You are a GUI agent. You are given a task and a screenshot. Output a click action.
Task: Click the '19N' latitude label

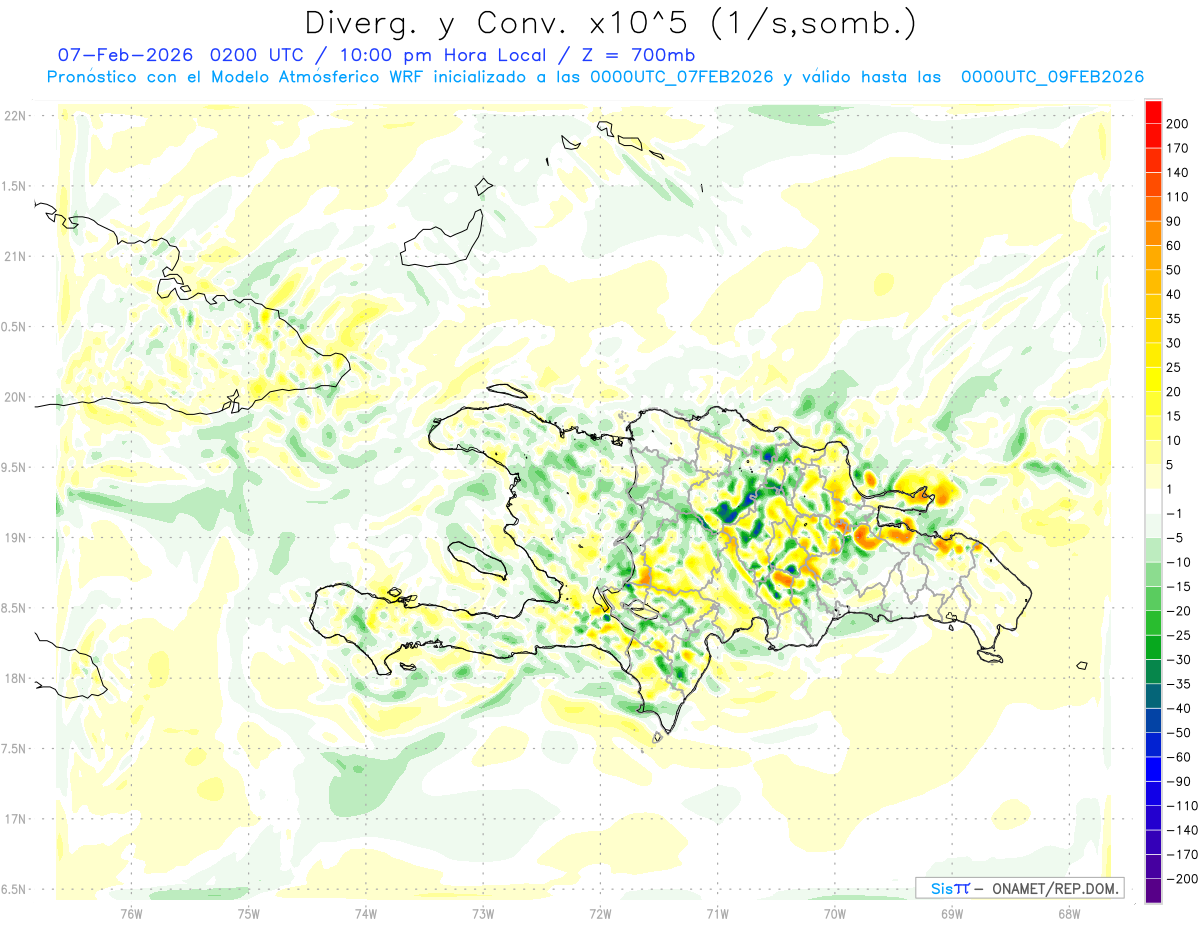(x=14, y=537)
